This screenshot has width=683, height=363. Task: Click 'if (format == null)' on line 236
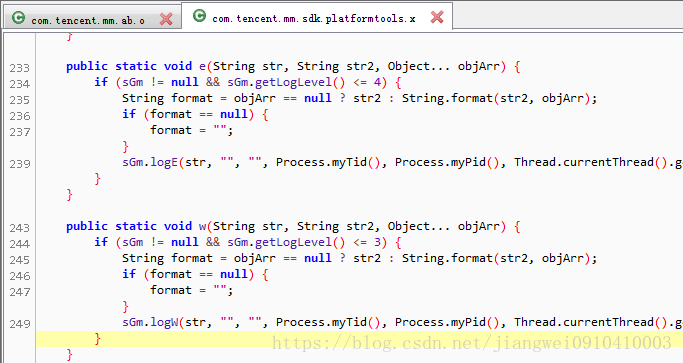pos(188,115)
